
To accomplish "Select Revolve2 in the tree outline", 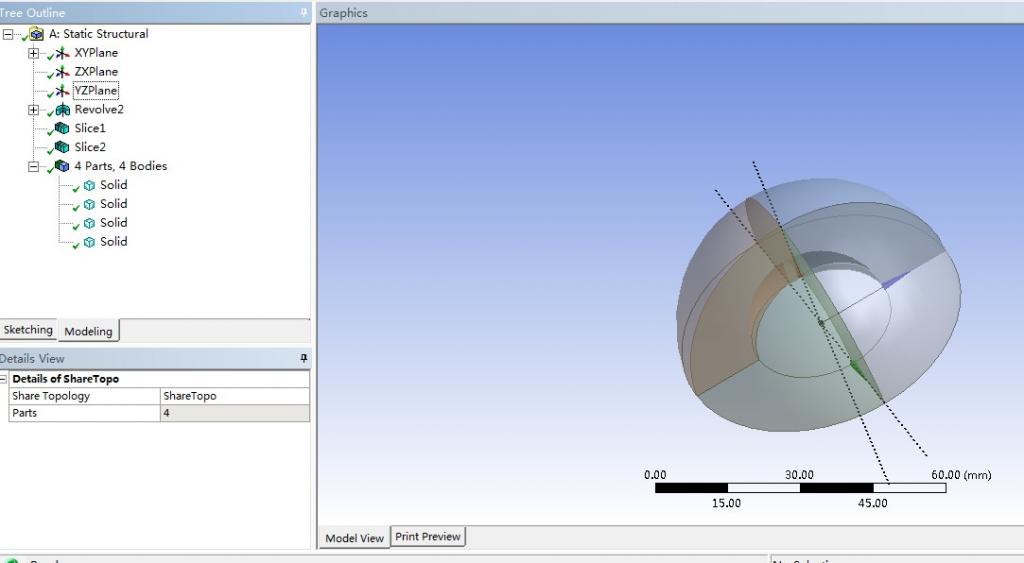I will tap(99, 110).
